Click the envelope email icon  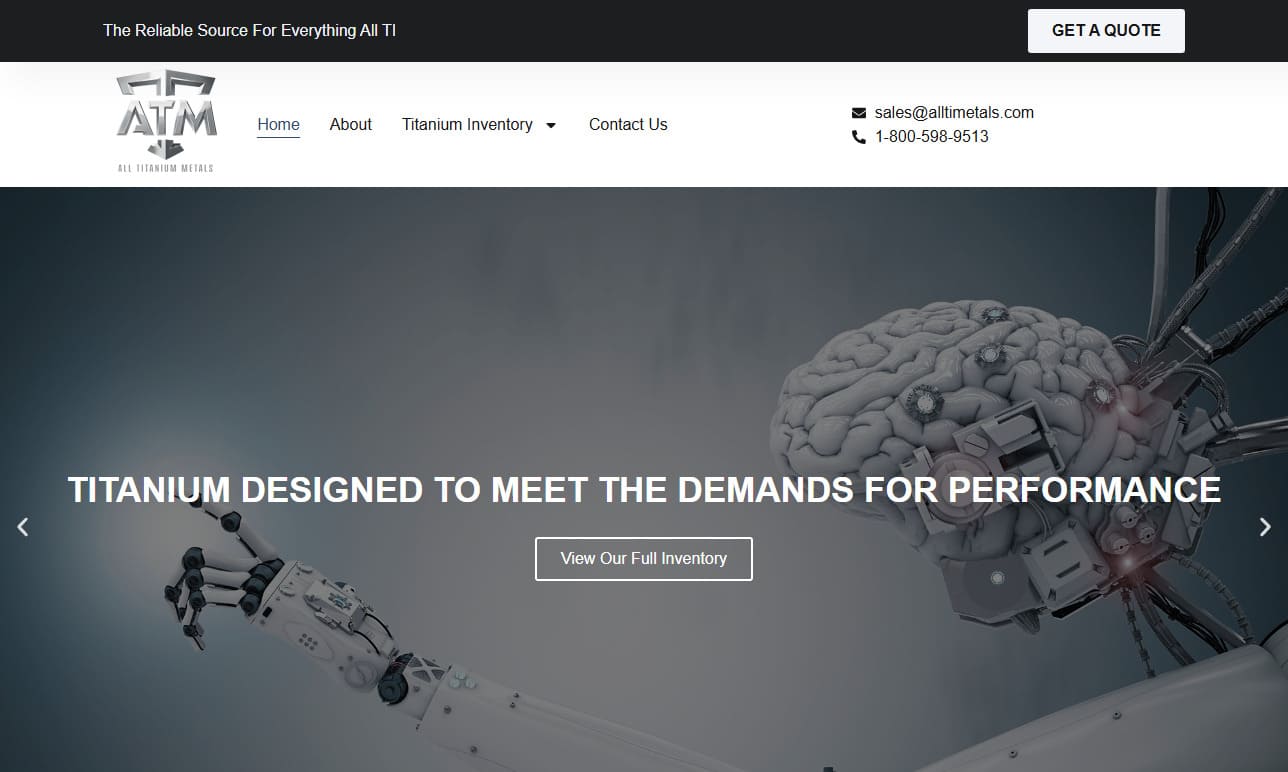point(859,113)
